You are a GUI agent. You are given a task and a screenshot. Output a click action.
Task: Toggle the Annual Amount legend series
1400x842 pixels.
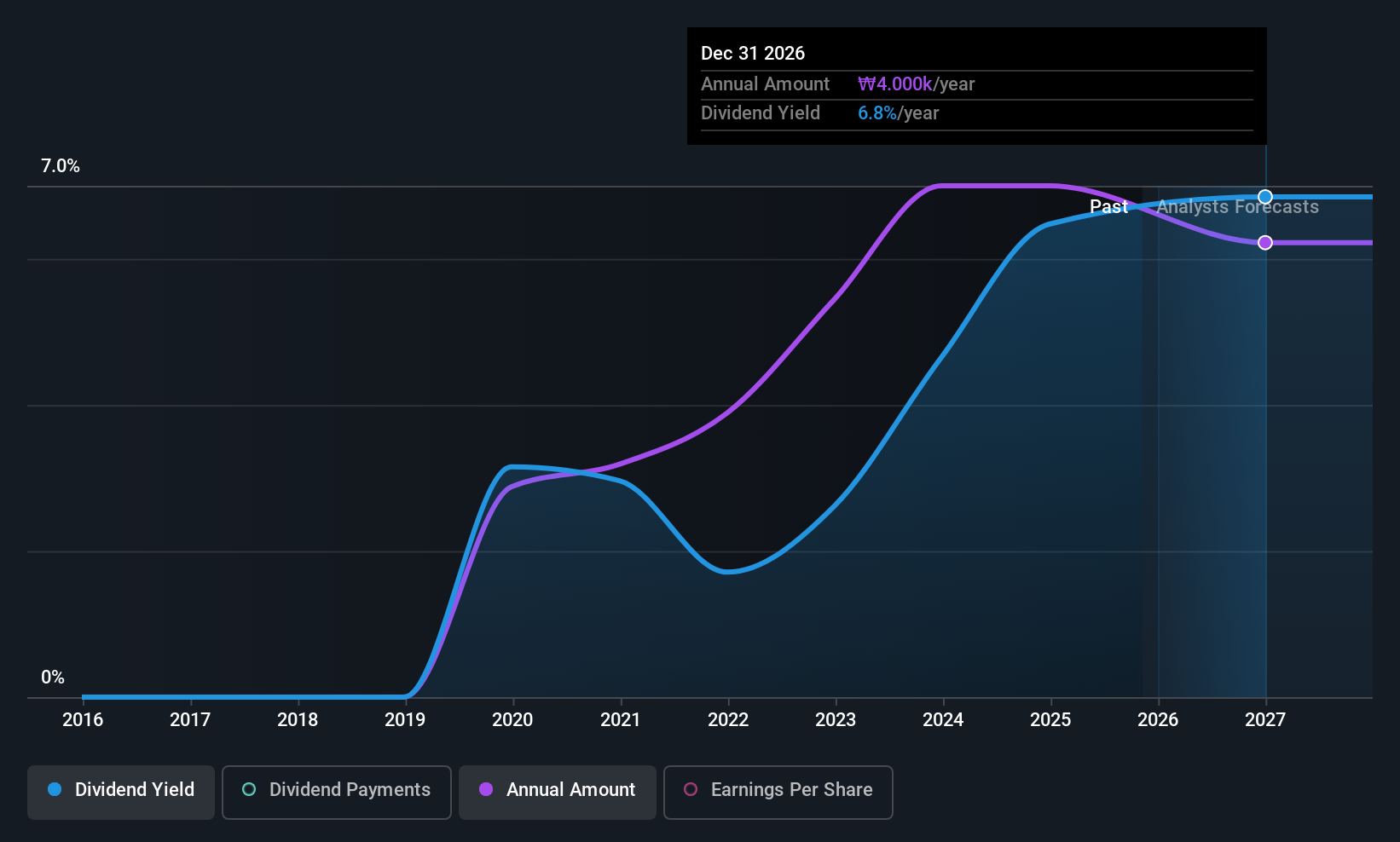coord(558,790)
